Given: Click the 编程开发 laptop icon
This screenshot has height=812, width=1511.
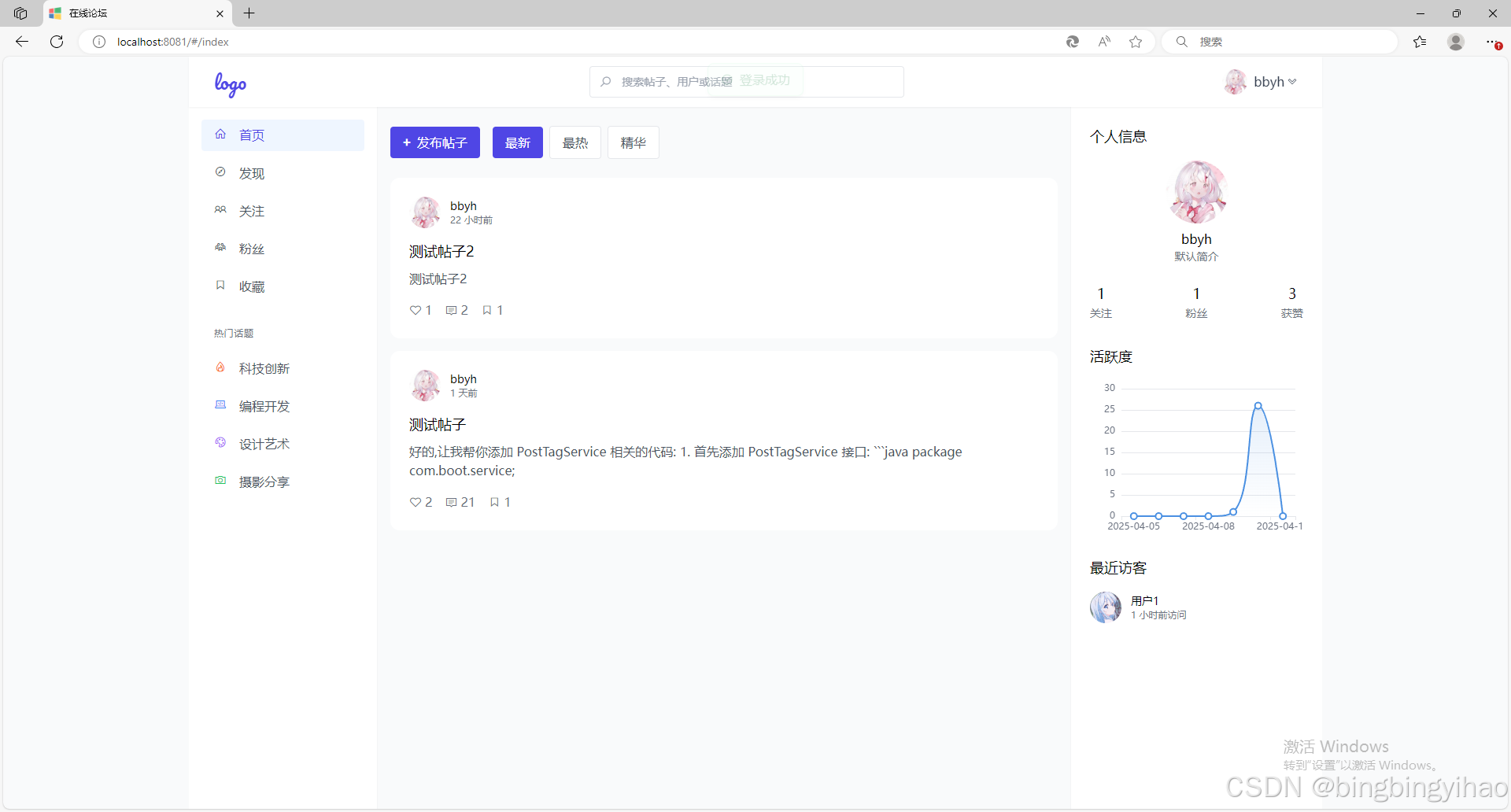Looking at the screenshot, I should click(x=220, y=404).
